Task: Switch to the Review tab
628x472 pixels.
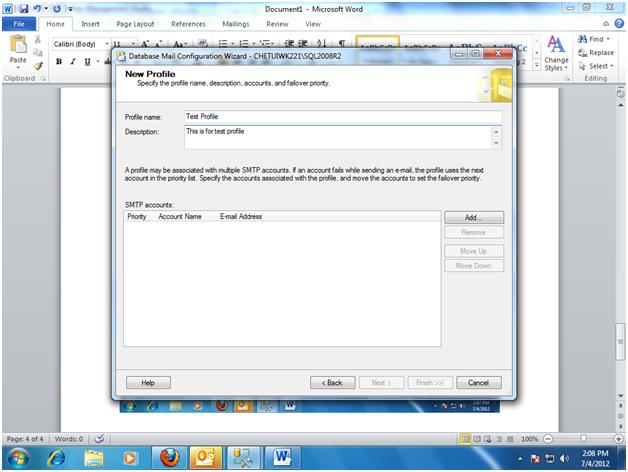Action: point(277,24)
